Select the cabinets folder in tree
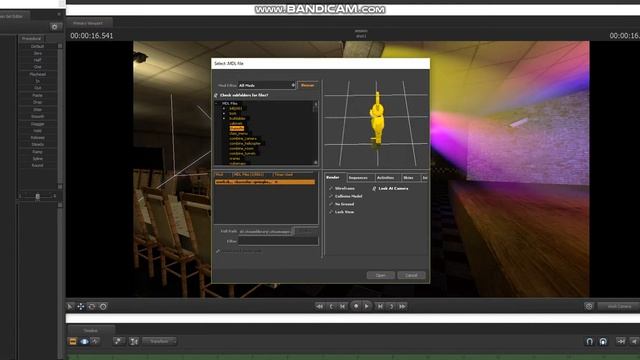 [x=236, y=123]
